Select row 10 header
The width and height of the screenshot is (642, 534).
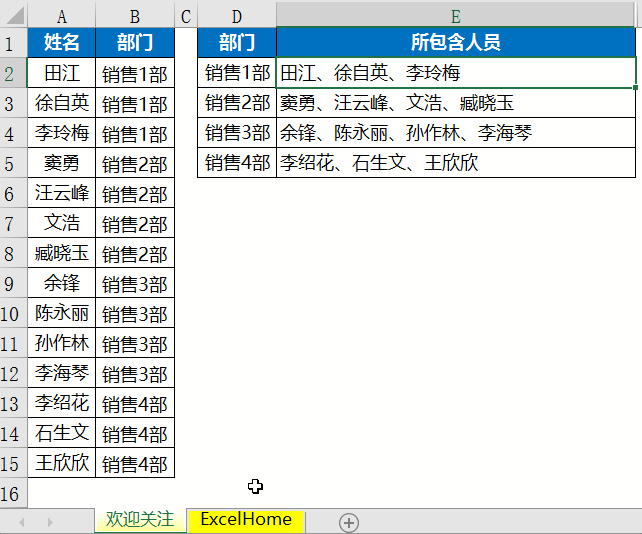(14, 313)
